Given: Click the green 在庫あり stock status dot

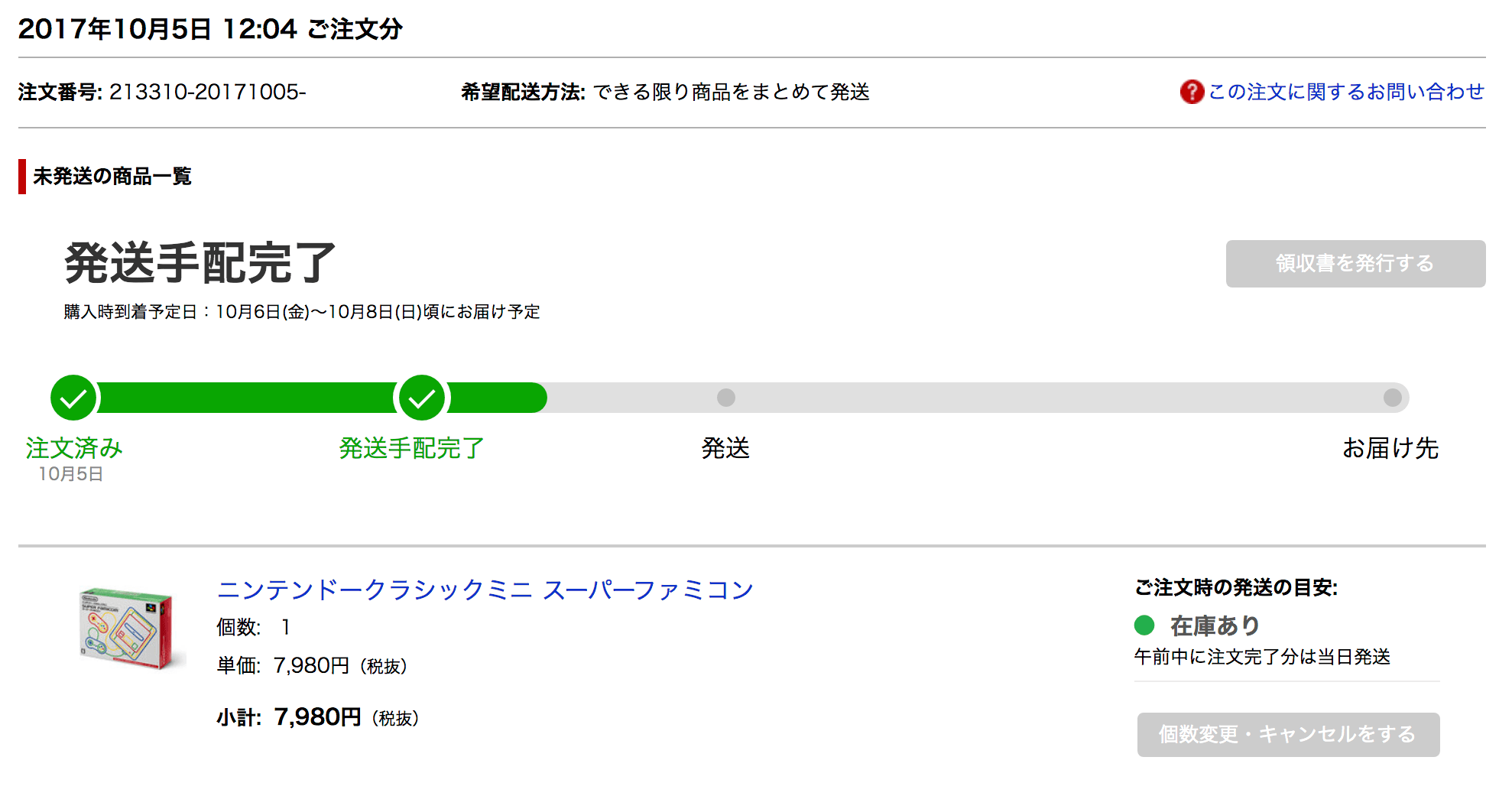Looking at the screenshot, I should (x=1144, y=625).
